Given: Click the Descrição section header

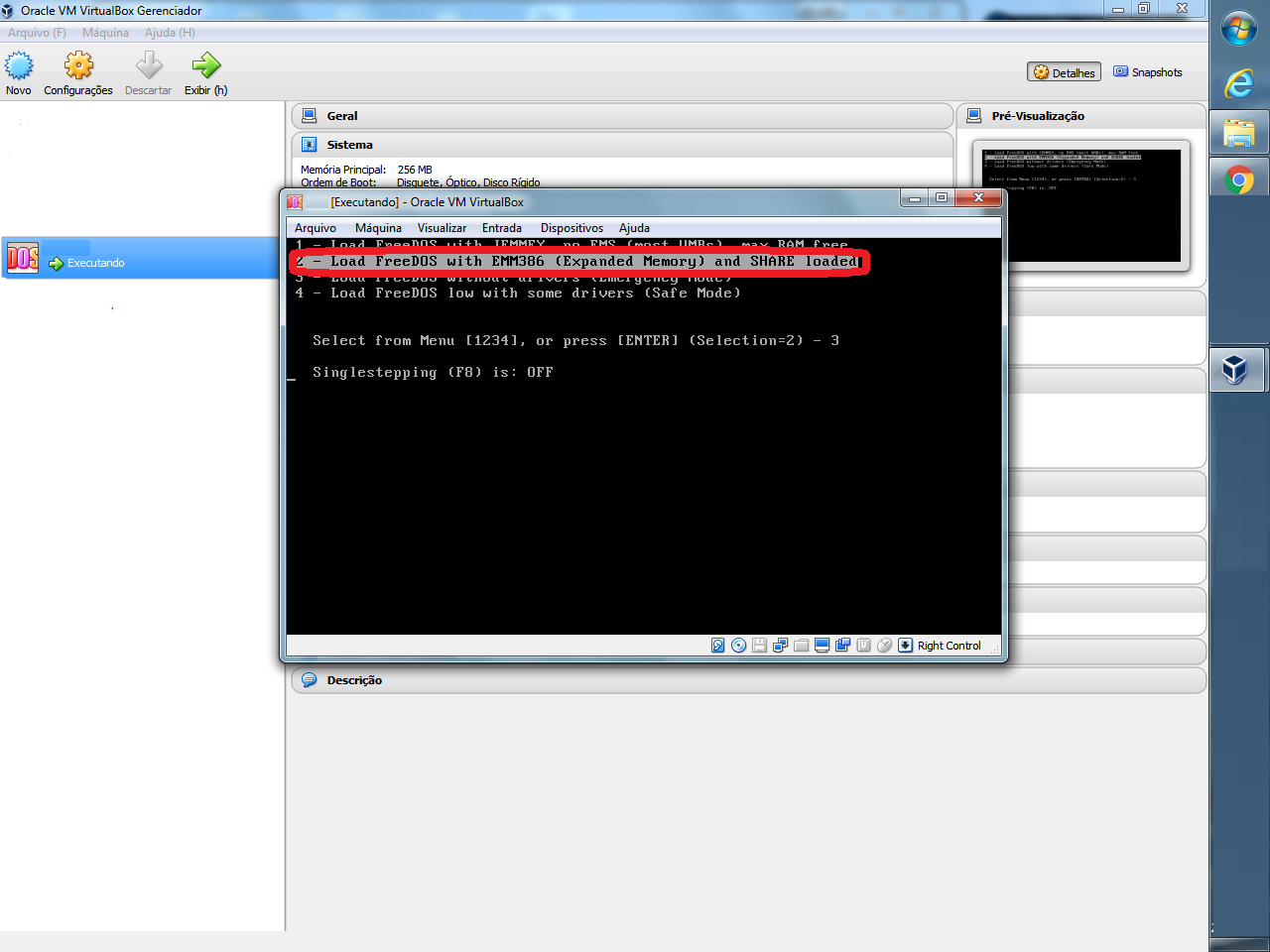Looking at the screenshot, I should [x=748, y=680].
